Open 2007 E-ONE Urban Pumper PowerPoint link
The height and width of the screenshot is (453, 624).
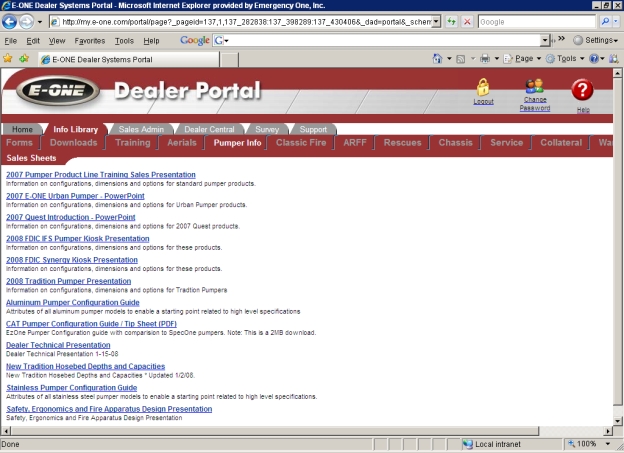point(75,196)
